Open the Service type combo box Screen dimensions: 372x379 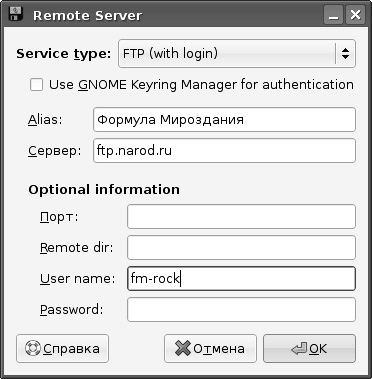tap(237, 54)
